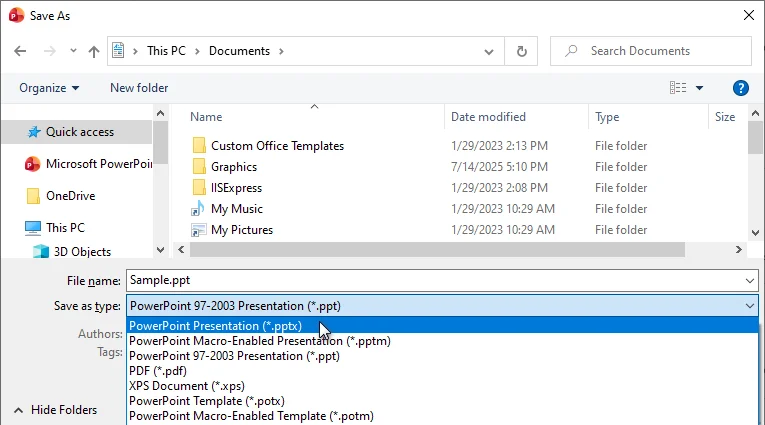Click the Search Documents field
This screenshot has width=765, height=425.
651,51
